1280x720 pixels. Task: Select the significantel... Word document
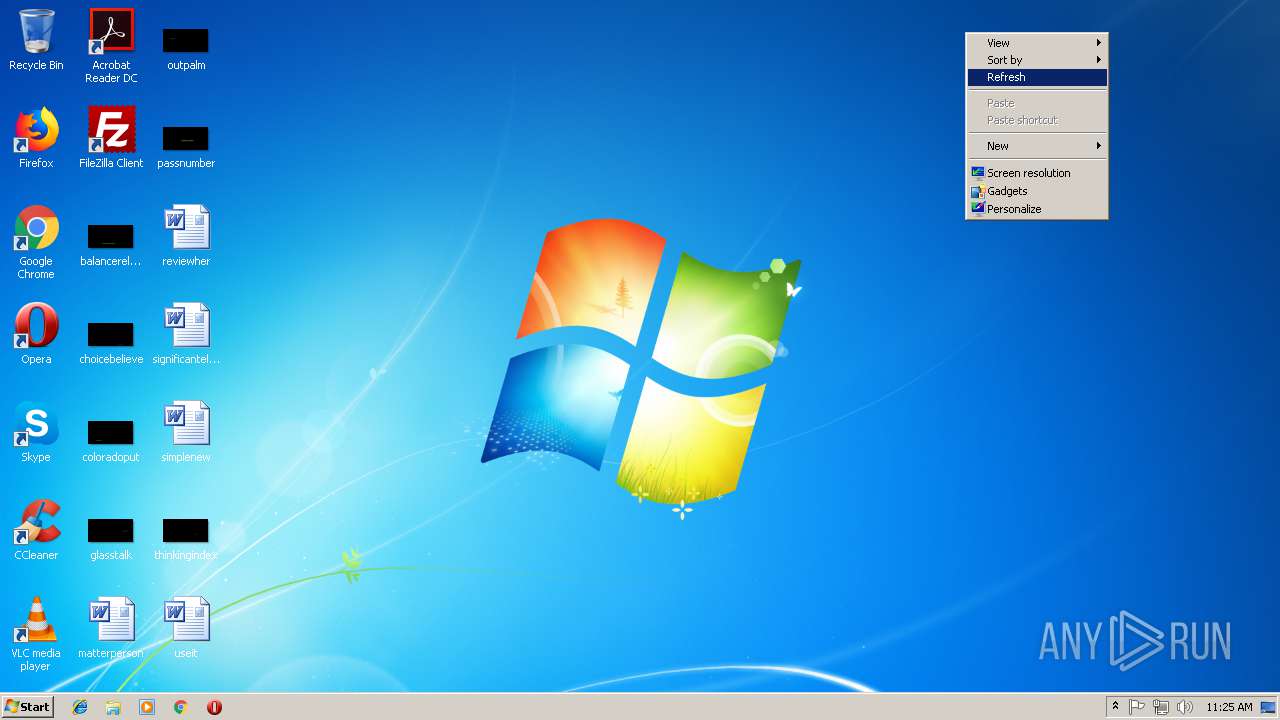[x=186, y=334]
